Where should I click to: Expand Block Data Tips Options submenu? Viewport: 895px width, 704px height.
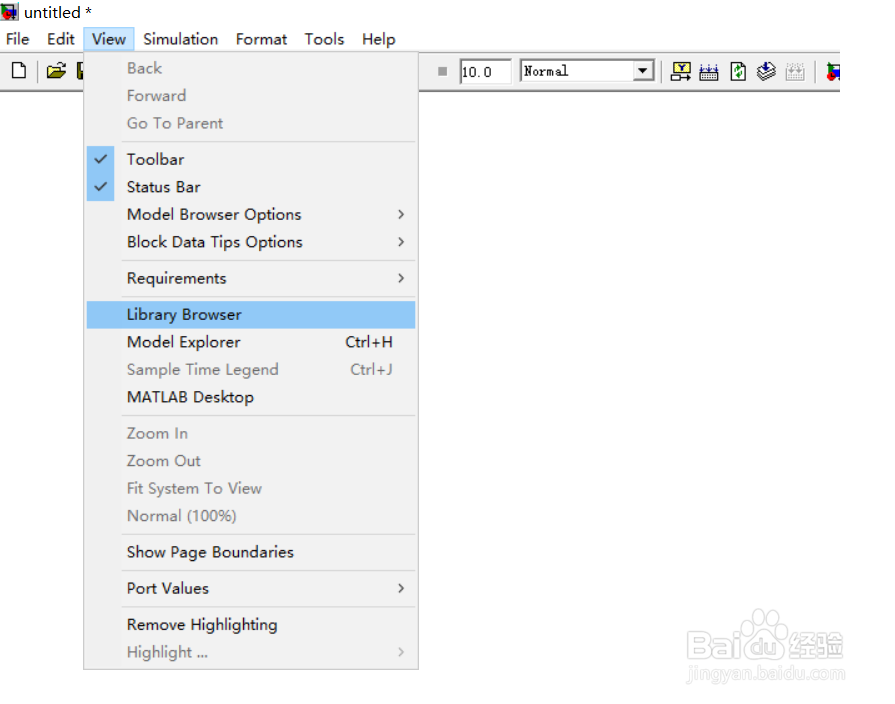(x=251, y=242)
